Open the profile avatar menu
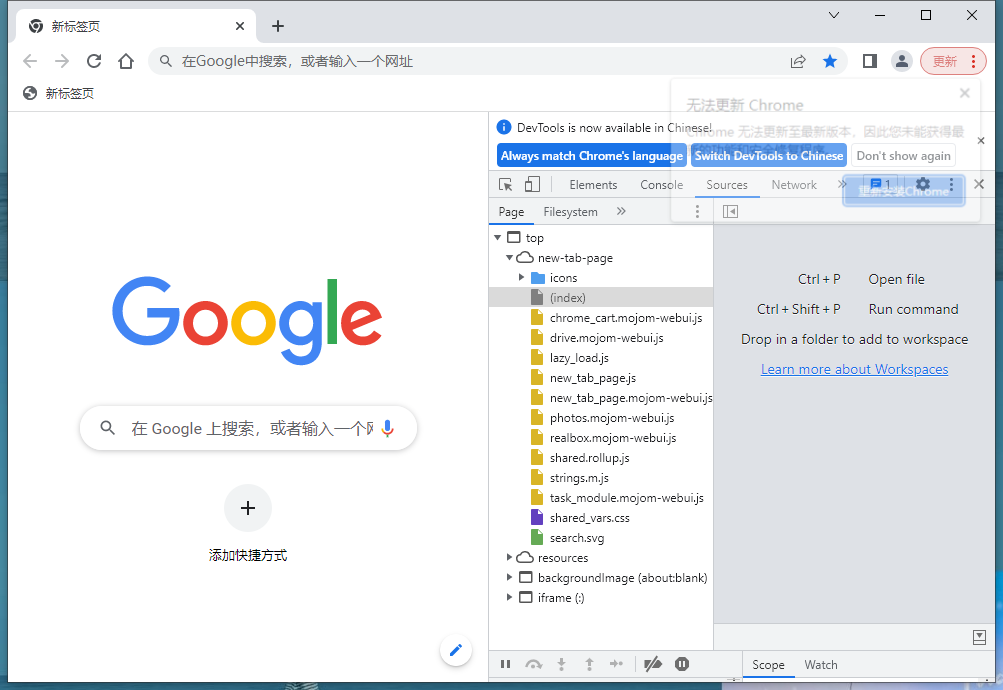1003x690 pixels. pos(901,61)
